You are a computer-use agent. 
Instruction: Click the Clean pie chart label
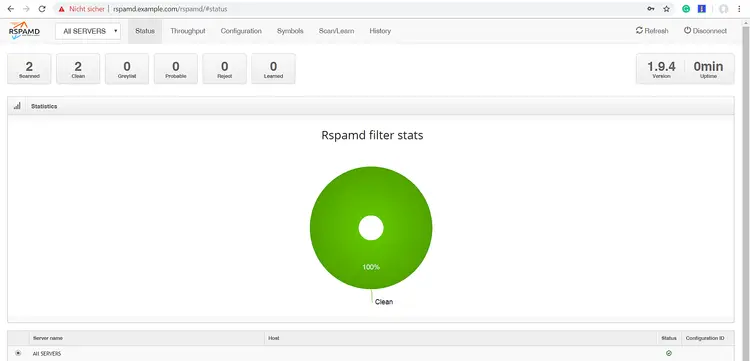click(384, 302)
